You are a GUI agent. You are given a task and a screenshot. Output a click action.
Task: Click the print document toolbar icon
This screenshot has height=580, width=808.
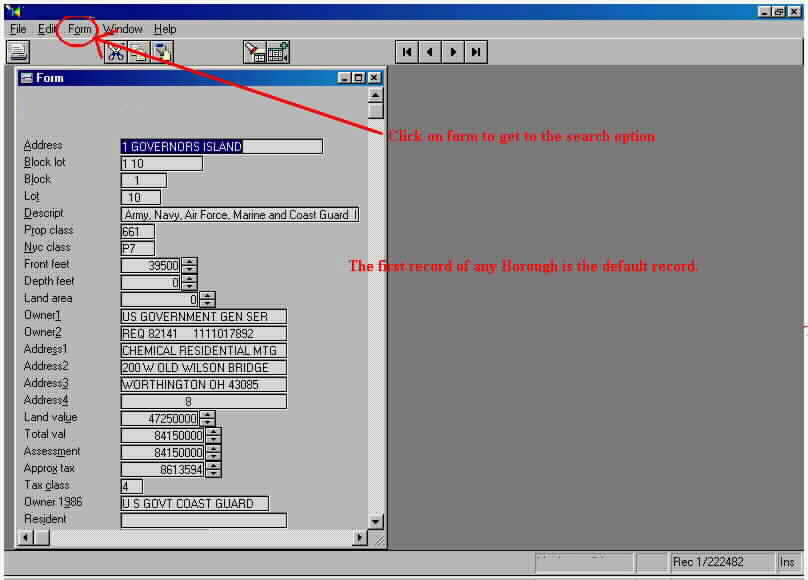point(19,52)
